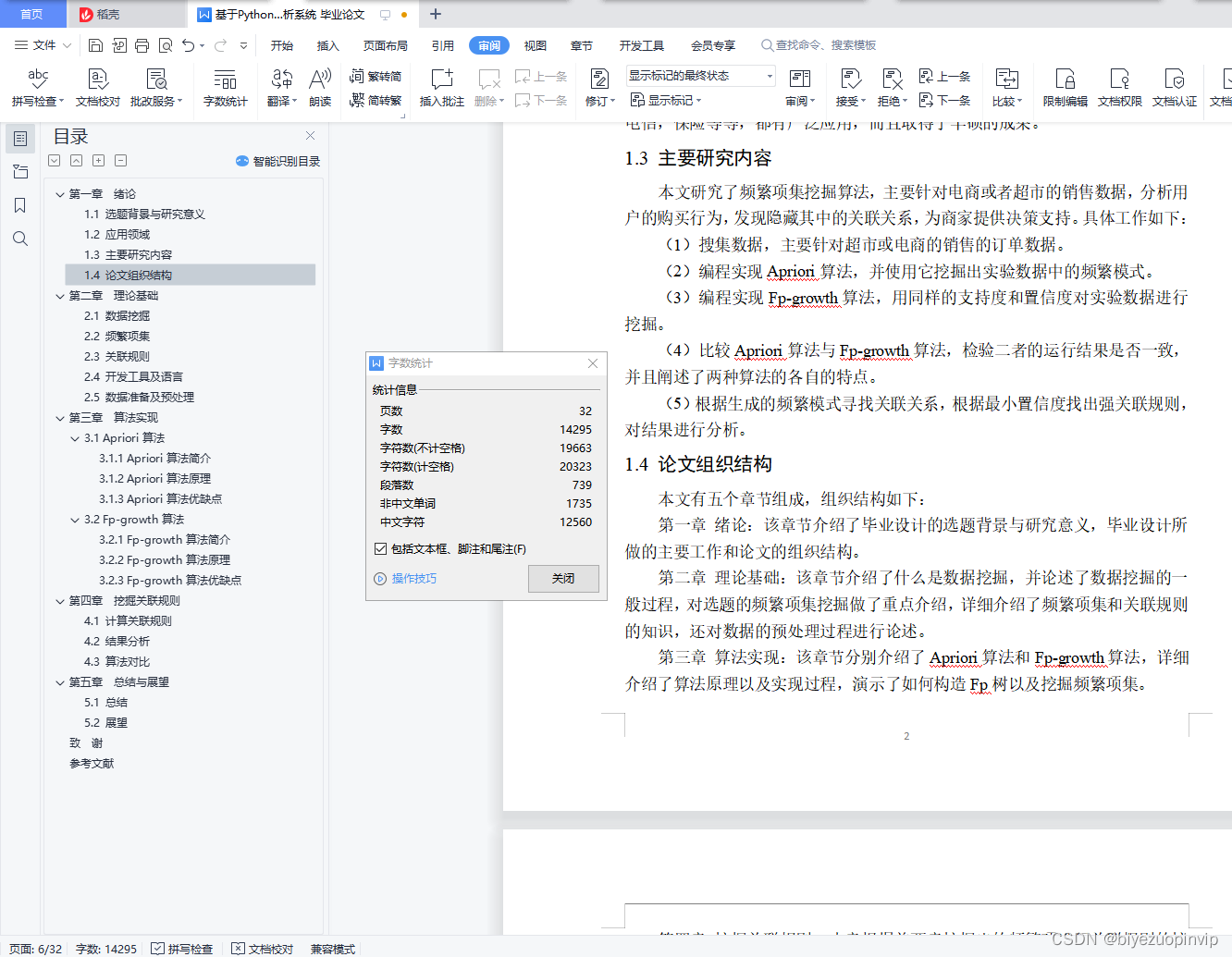Open the 显示标记 dropdown
Image resolution: width=1232 pixels, height=957 pixels.
point(666,100)
